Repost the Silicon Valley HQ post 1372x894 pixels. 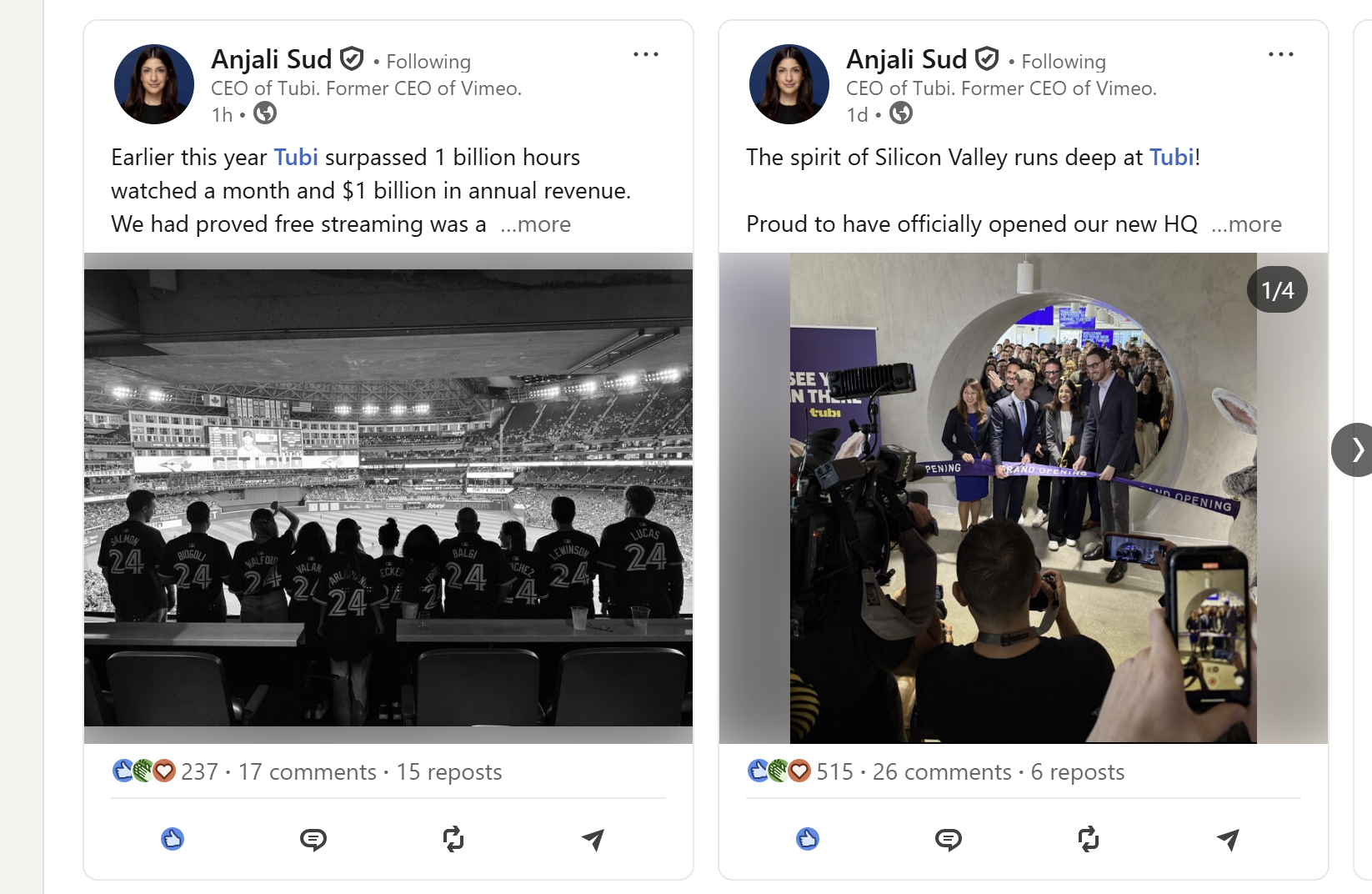pyautogui.click(x=1089, y=839)
